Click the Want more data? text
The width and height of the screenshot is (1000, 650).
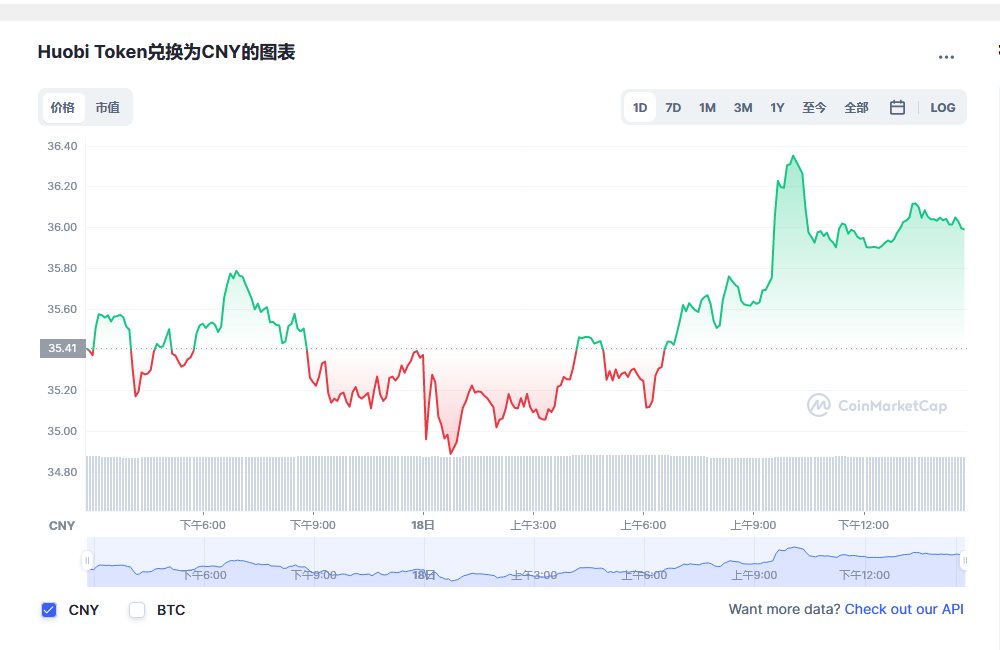784,609
